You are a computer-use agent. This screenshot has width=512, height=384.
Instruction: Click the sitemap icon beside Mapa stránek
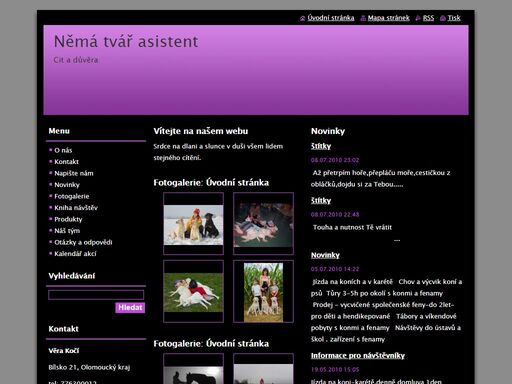(x=363, y=18)
